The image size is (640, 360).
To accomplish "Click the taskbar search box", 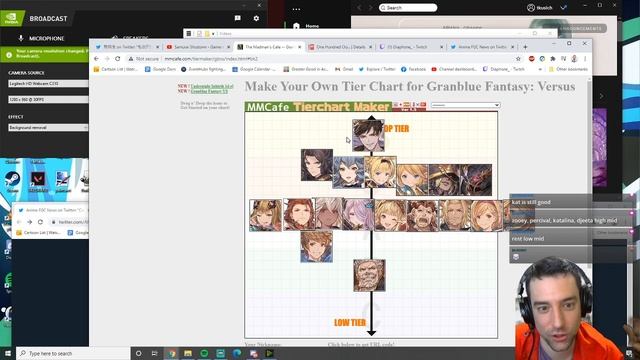I will 73,353.
